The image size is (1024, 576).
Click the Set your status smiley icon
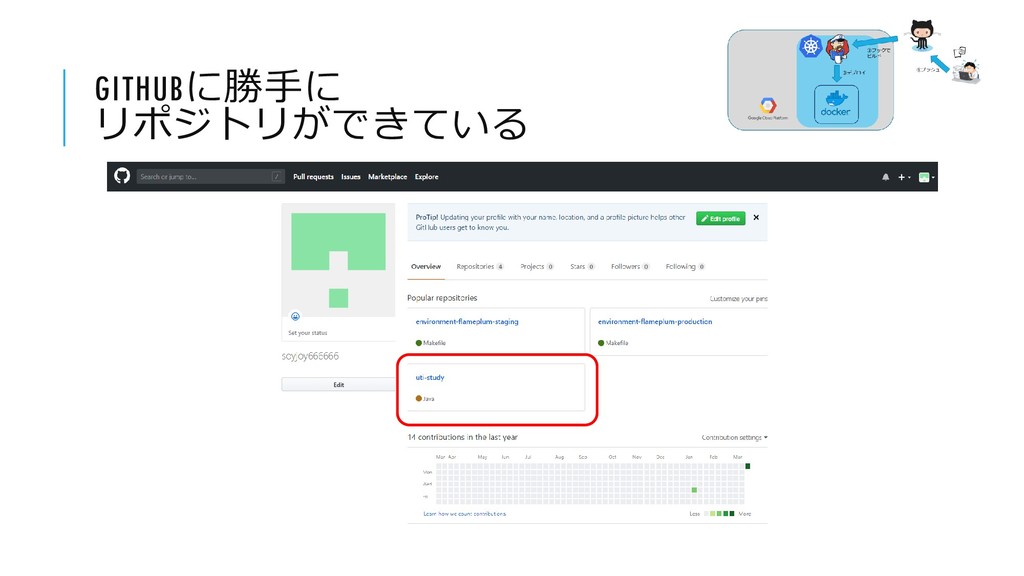[x=295, y=316]
